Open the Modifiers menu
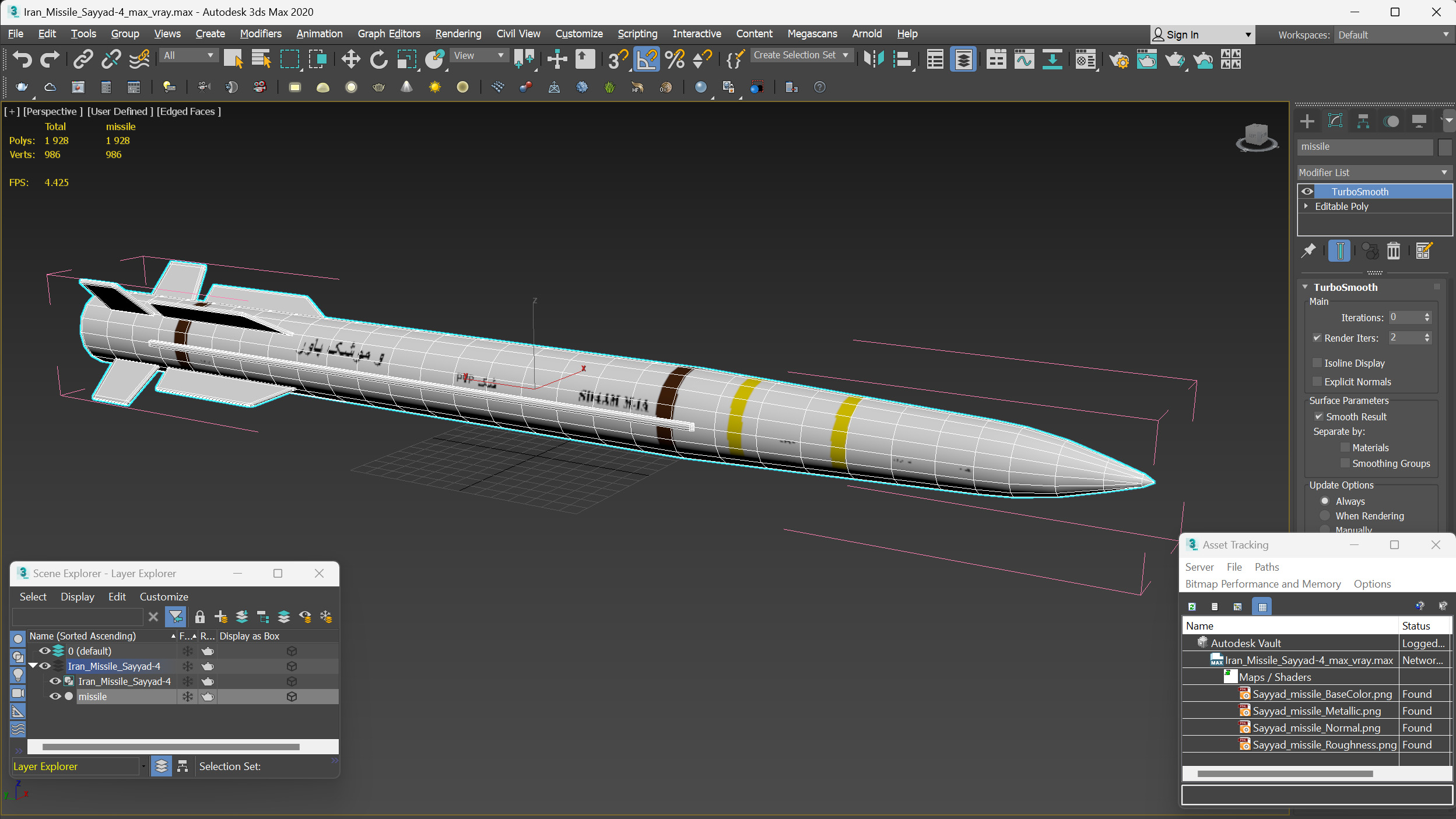This screenshot has height=819, width=1456. [261, 34]
